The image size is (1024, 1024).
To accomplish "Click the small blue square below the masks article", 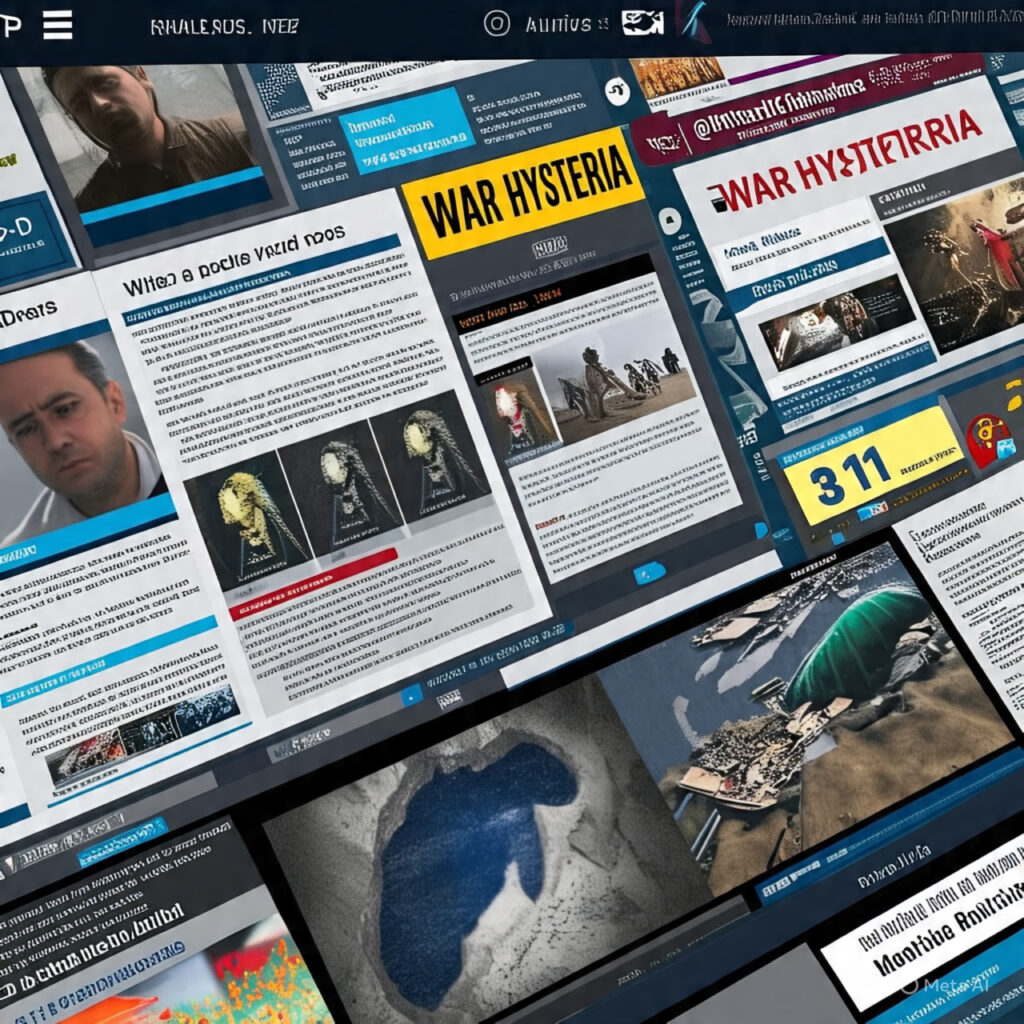I will (x=411, y=696).
